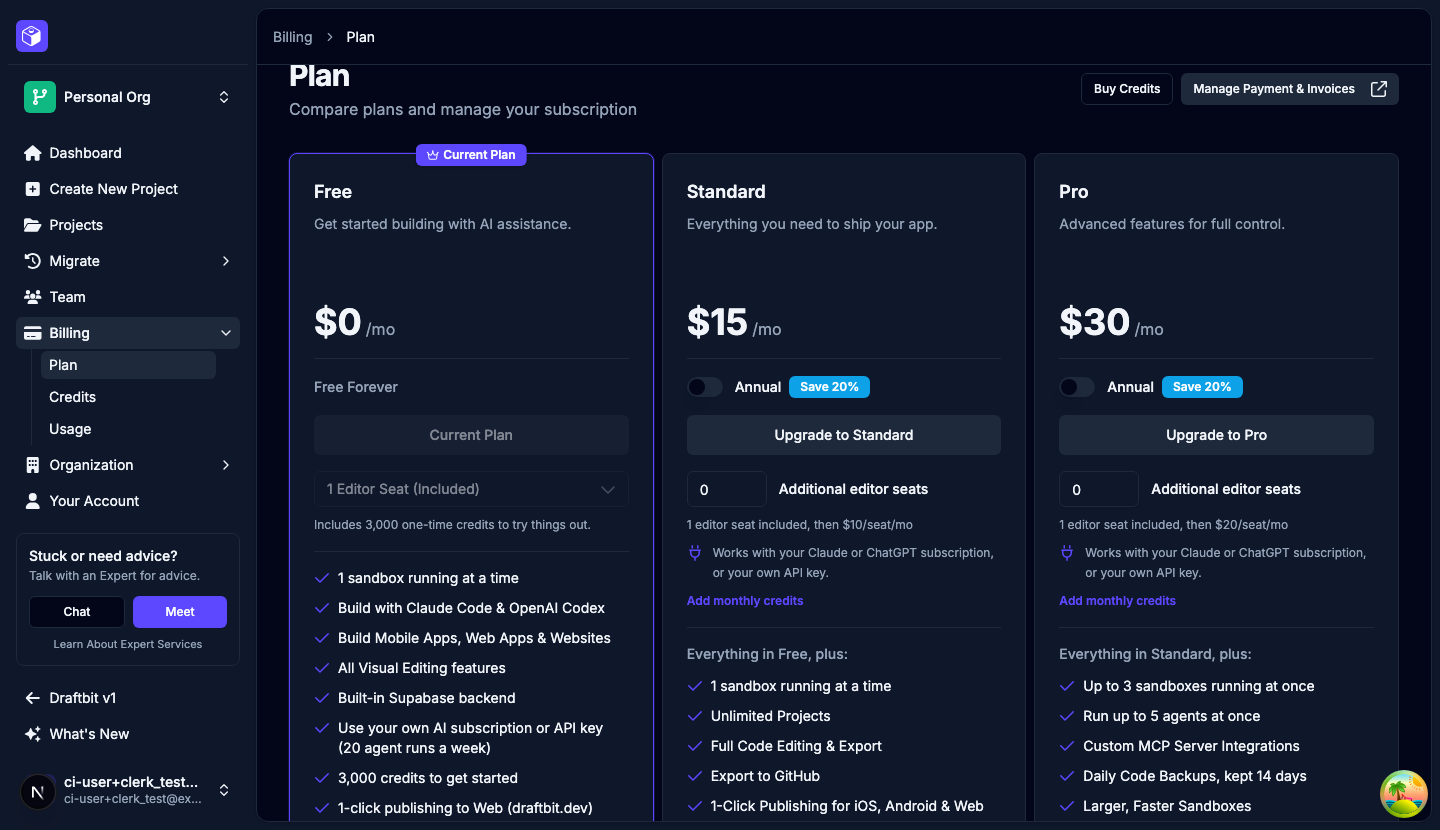The image size is (1440, 830).
Task: Click 'Daily Code Backups, kept 14 days'
Action: (1195, 776)
